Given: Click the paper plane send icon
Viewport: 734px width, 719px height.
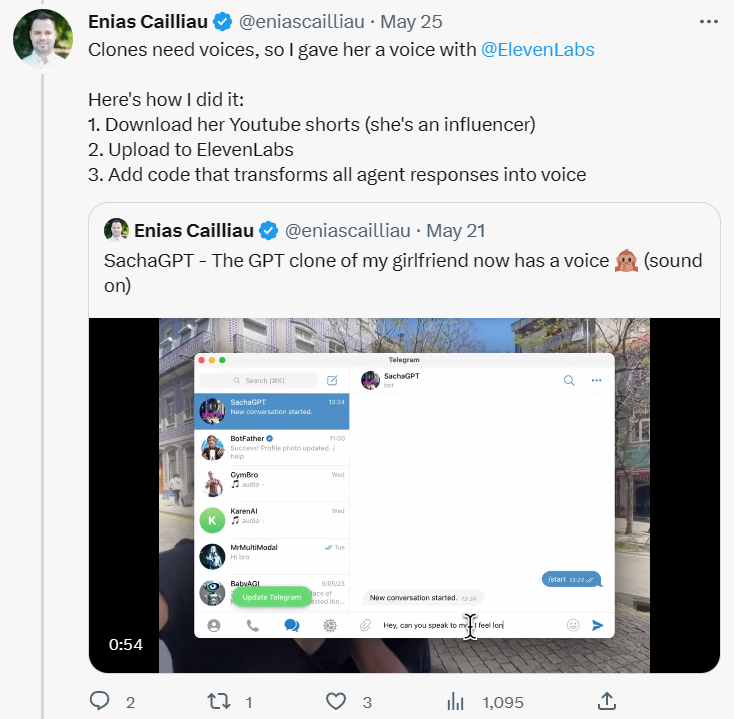Looking at the screenshot, I should (598, 625).
